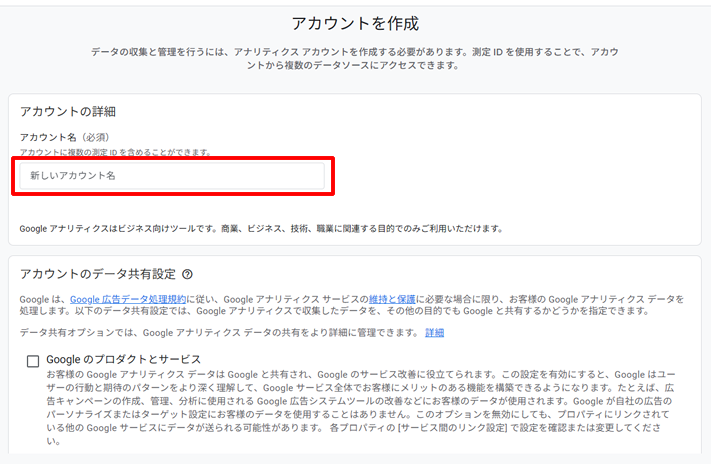Click the Google のプロダクトとサービス checkbox label

(125, 359)
